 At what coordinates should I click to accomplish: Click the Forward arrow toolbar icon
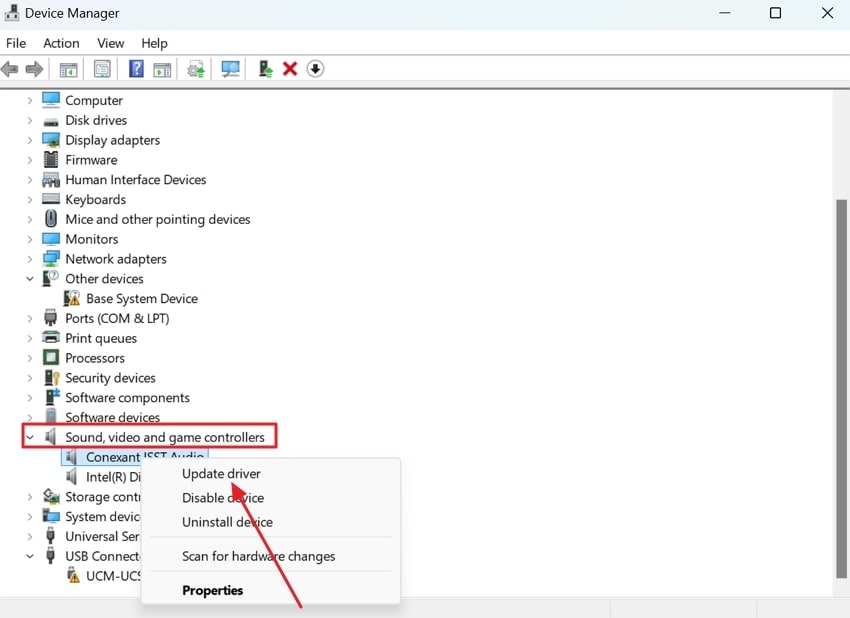[x=34, y=69]
